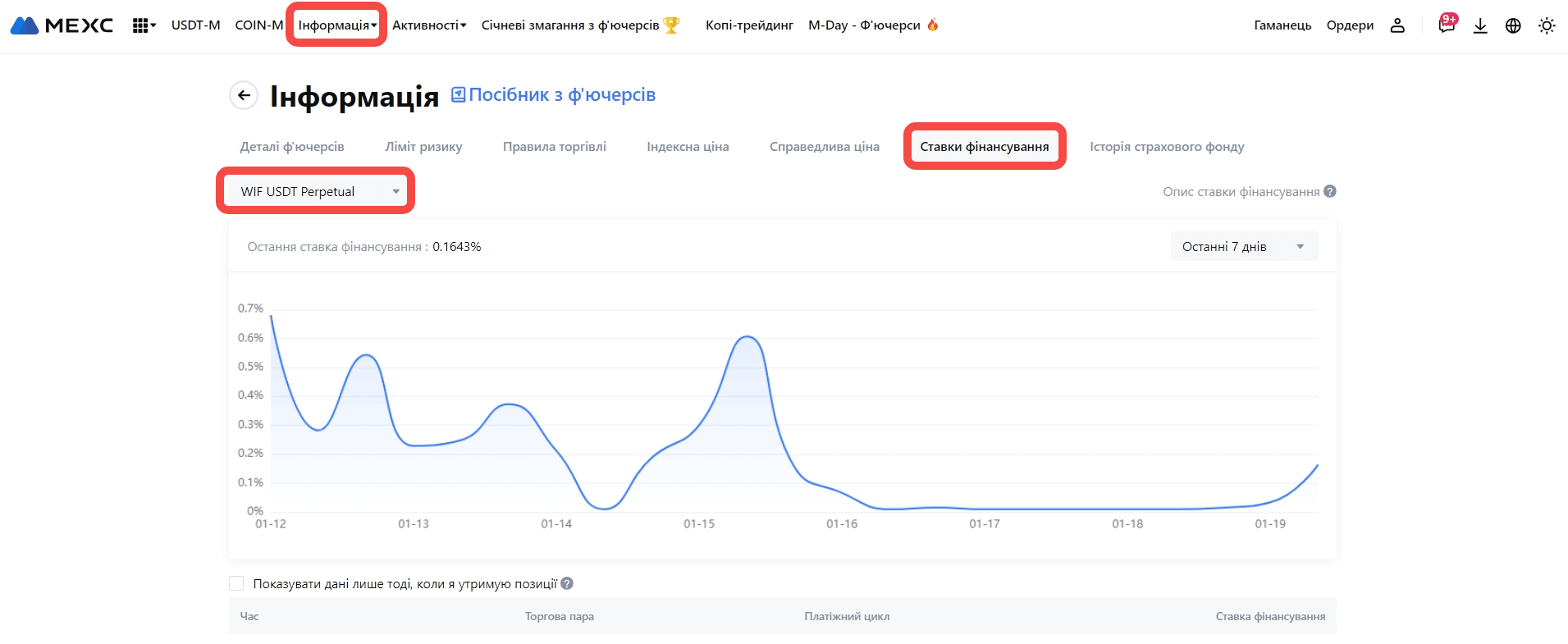Click the funding rate description help icon
Screen dimensions: 1568x644
pos(1330,191)
